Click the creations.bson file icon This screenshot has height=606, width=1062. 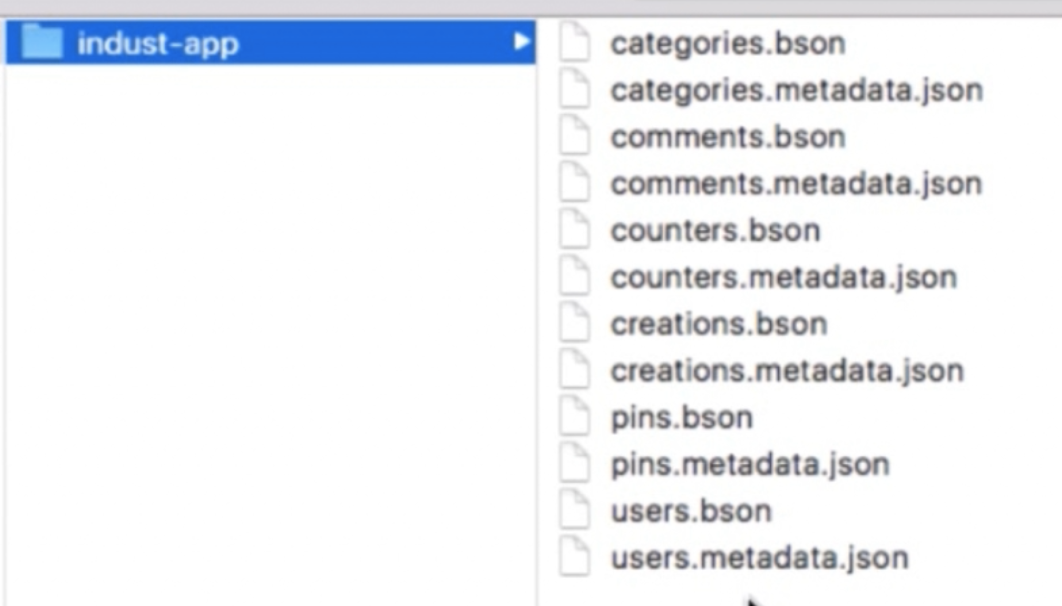click(574, 324)
